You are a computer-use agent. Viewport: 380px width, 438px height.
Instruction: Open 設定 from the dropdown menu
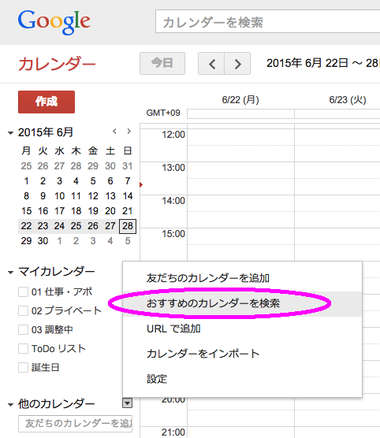[x=242, y=379]
